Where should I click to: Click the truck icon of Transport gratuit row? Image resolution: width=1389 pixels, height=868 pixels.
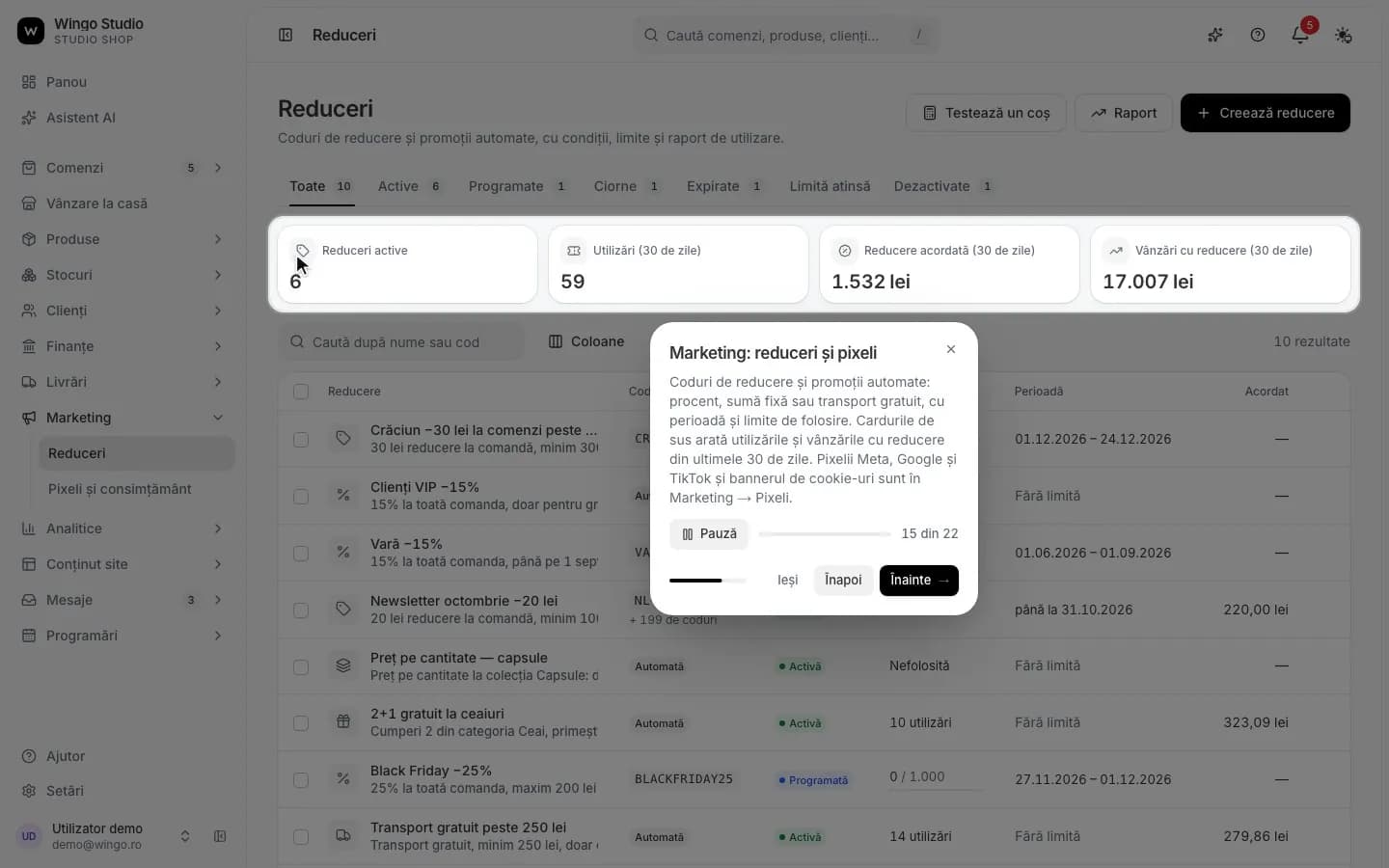343,835
